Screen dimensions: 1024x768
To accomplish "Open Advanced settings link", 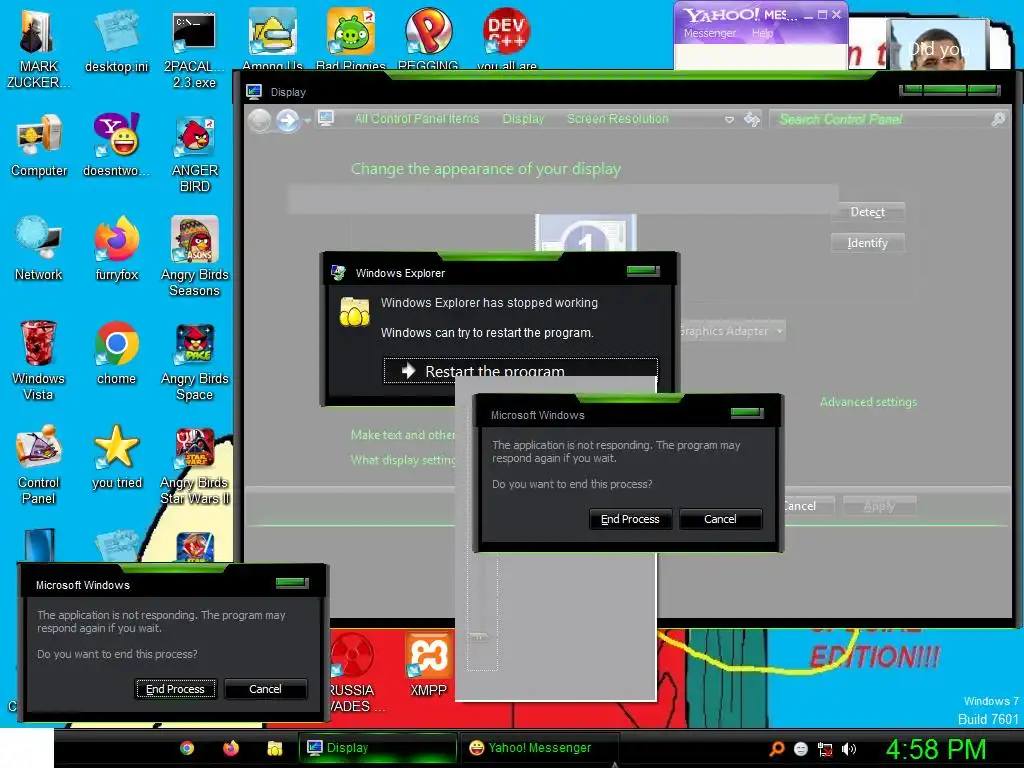I will click(868, 402).
